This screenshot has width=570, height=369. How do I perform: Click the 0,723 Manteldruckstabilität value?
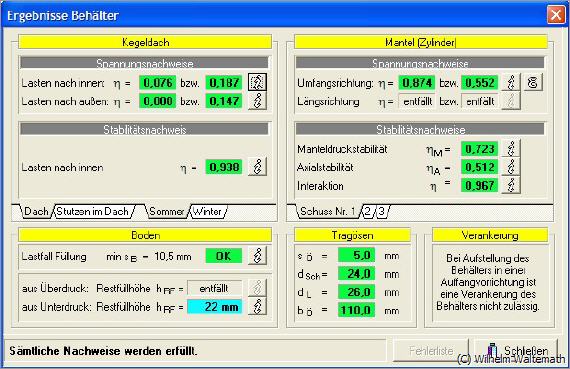click(479, 149)
